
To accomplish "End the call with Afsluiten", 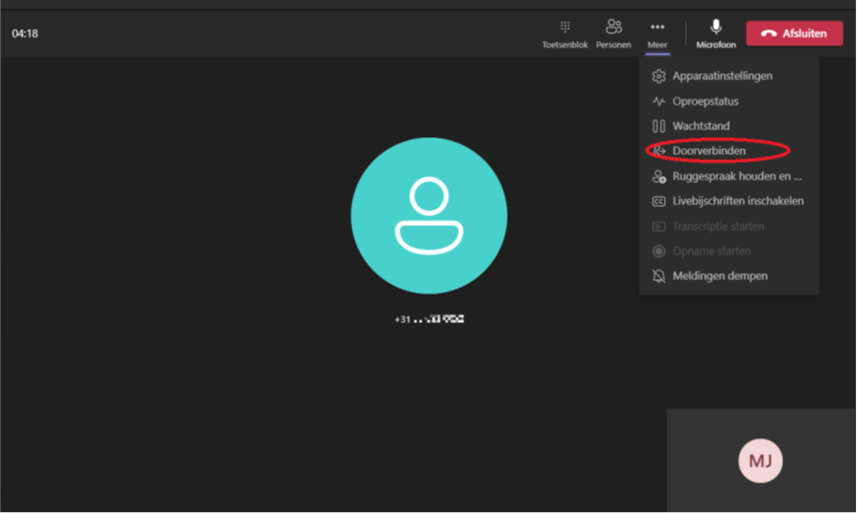I will pyautogui.click(x=794, y=33).
